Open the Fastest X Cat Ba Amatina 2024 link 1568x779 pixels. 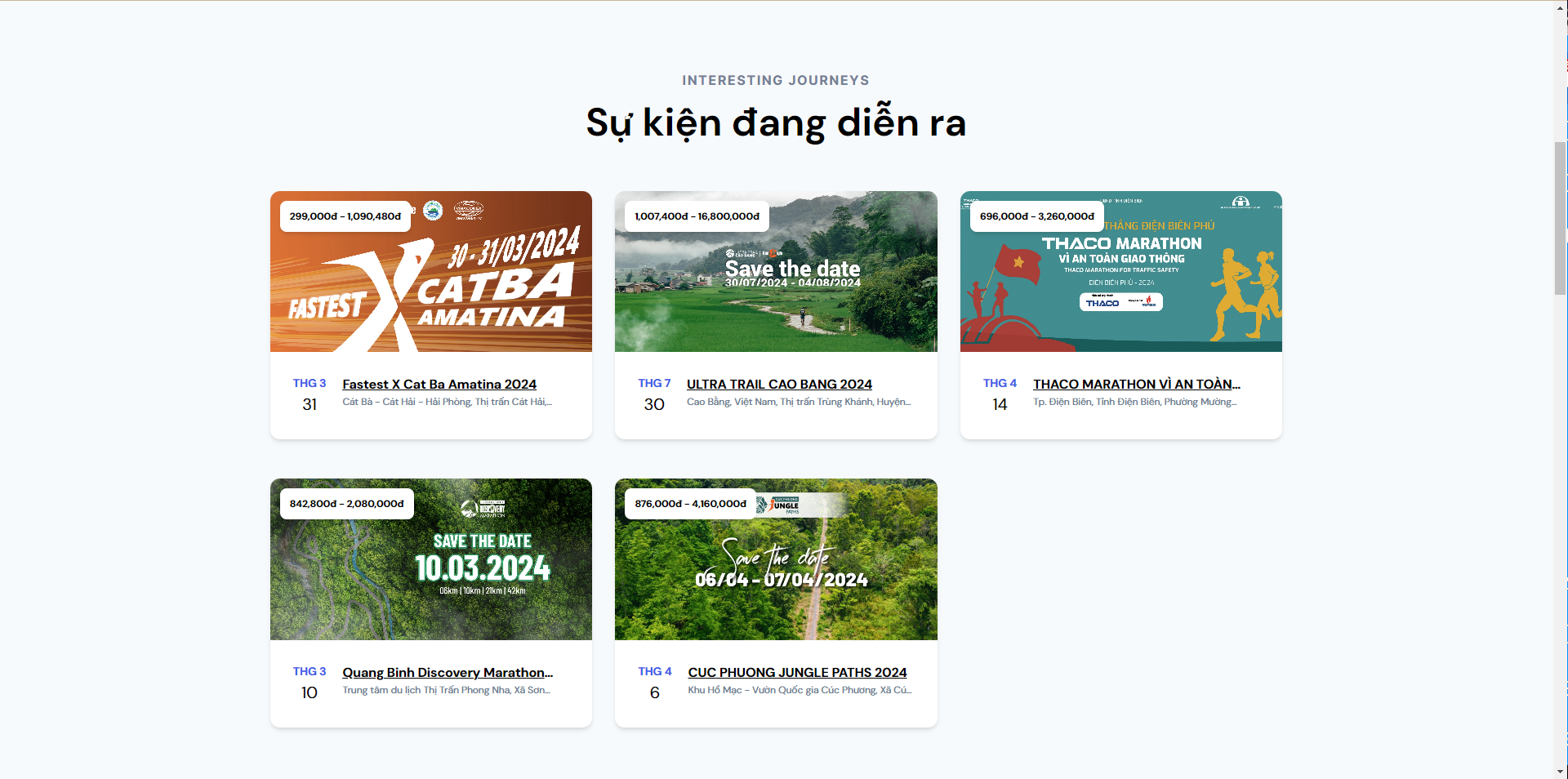tap(439, 385)
